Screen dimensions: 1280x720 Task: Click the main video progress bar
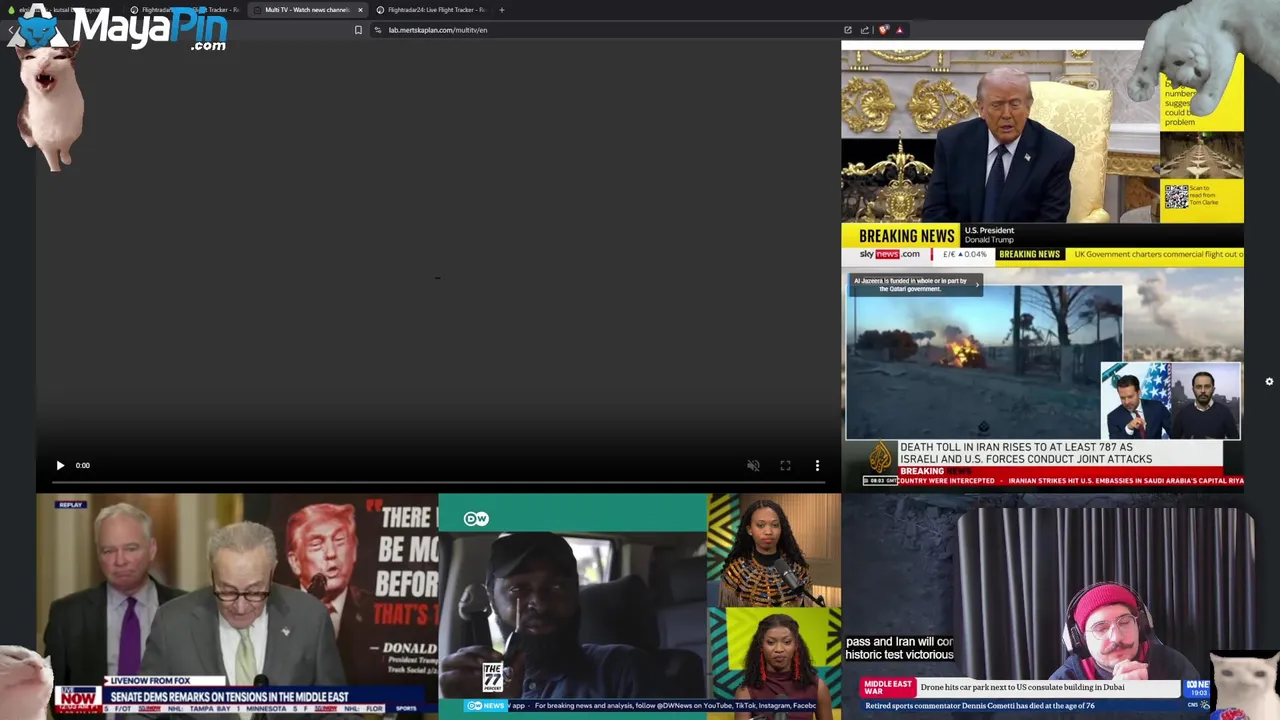pyautogui.click(x=439, y=482)
